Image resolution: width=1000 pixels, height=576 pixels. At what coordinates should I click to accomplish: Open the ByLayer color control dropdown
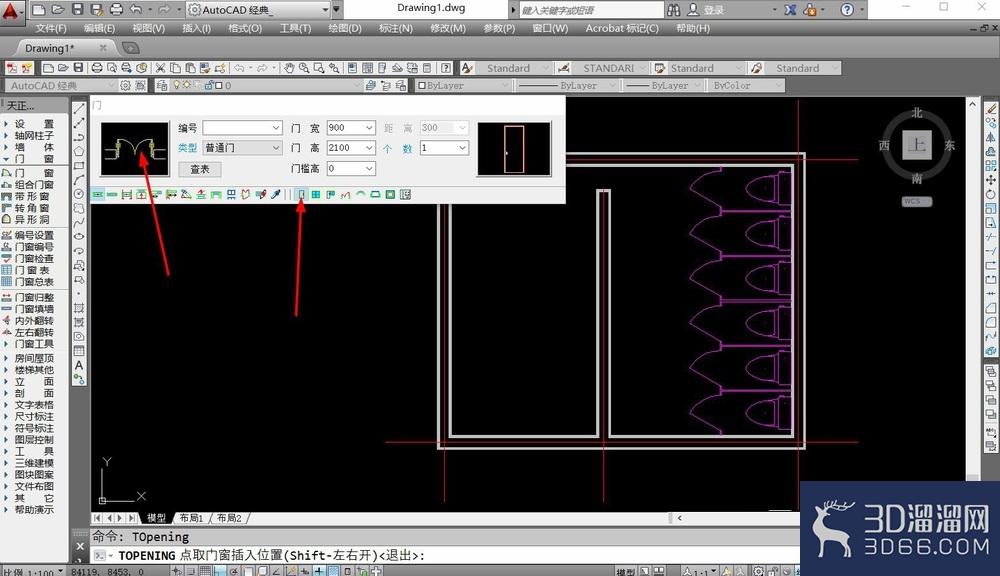pyautogui.click(x=464, y=85)
